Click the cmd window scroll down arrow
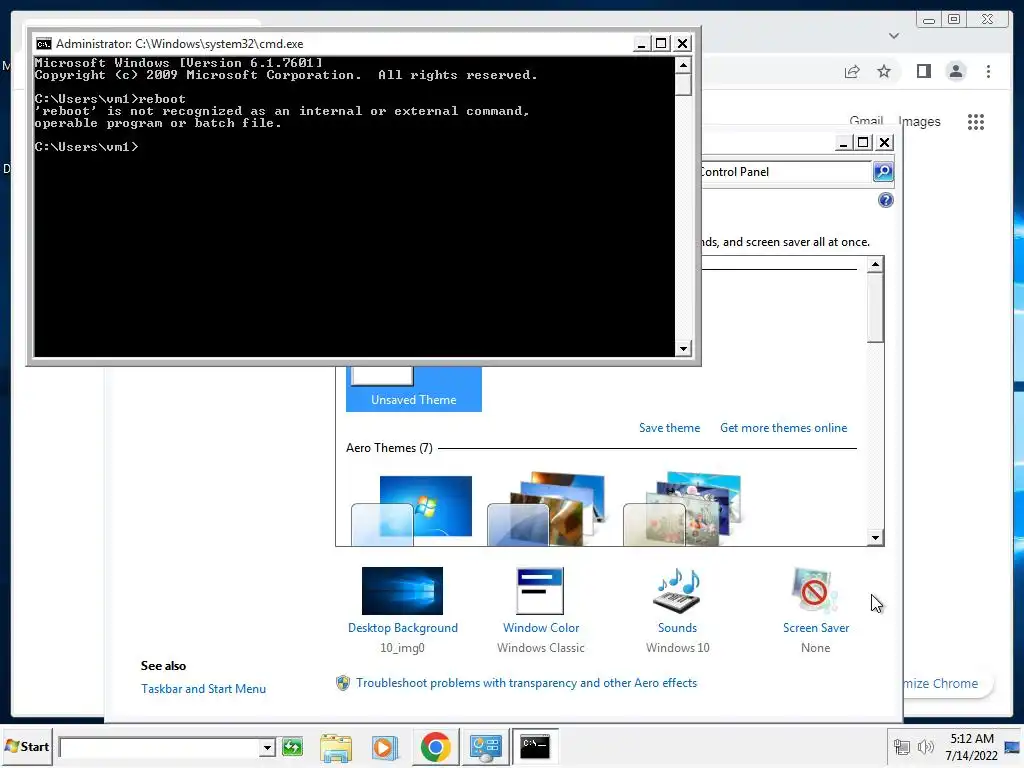The height and width of the screenshot is (768, 1024). (x=683, y=349)
